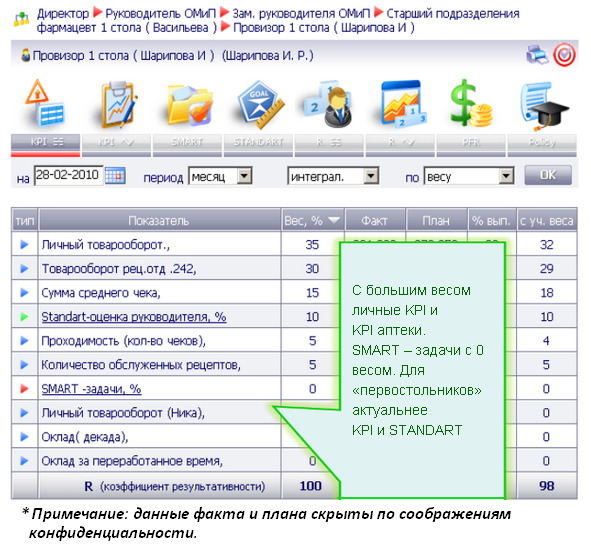Open the Standart-оценка руководителя link

pos(134,317)
